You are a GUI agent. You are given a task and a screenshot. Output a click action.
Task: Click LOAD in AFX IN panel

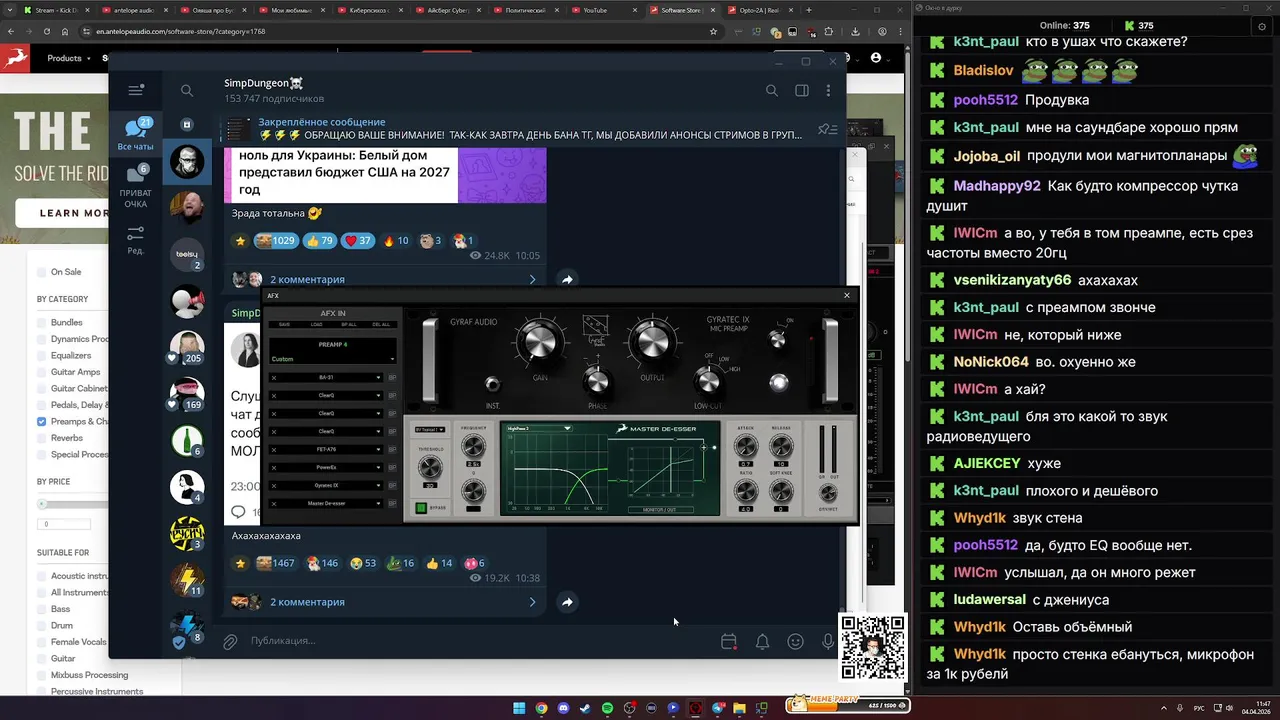[x=317, y=325]
